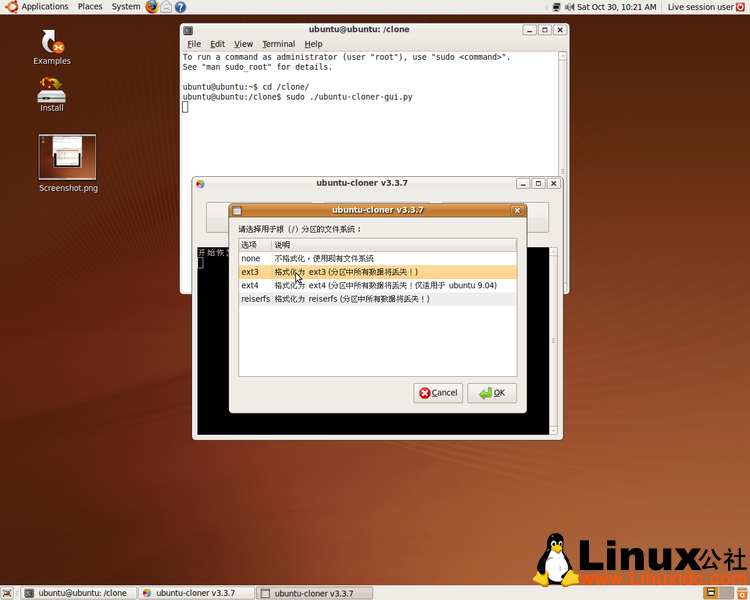Maximize the terminal window
Image resolution: width=750 pixels, height=600 pixels.
[x=544, y=30]
